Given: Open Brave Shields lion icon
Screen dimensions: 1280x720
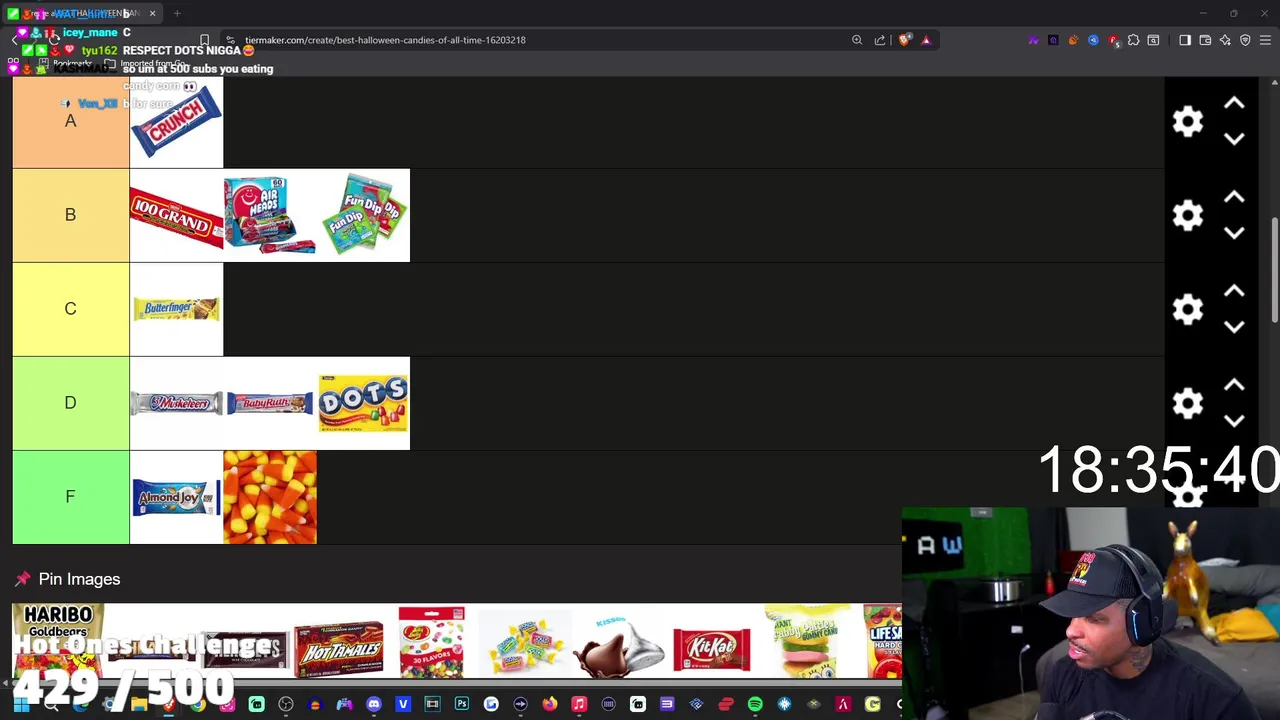Looking at the screenshot, I should pos(904,40).
